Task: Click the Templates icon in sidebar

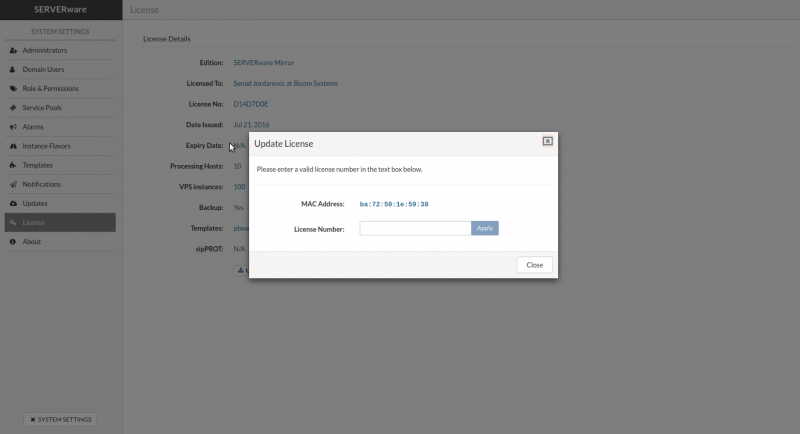Action: 13,165
